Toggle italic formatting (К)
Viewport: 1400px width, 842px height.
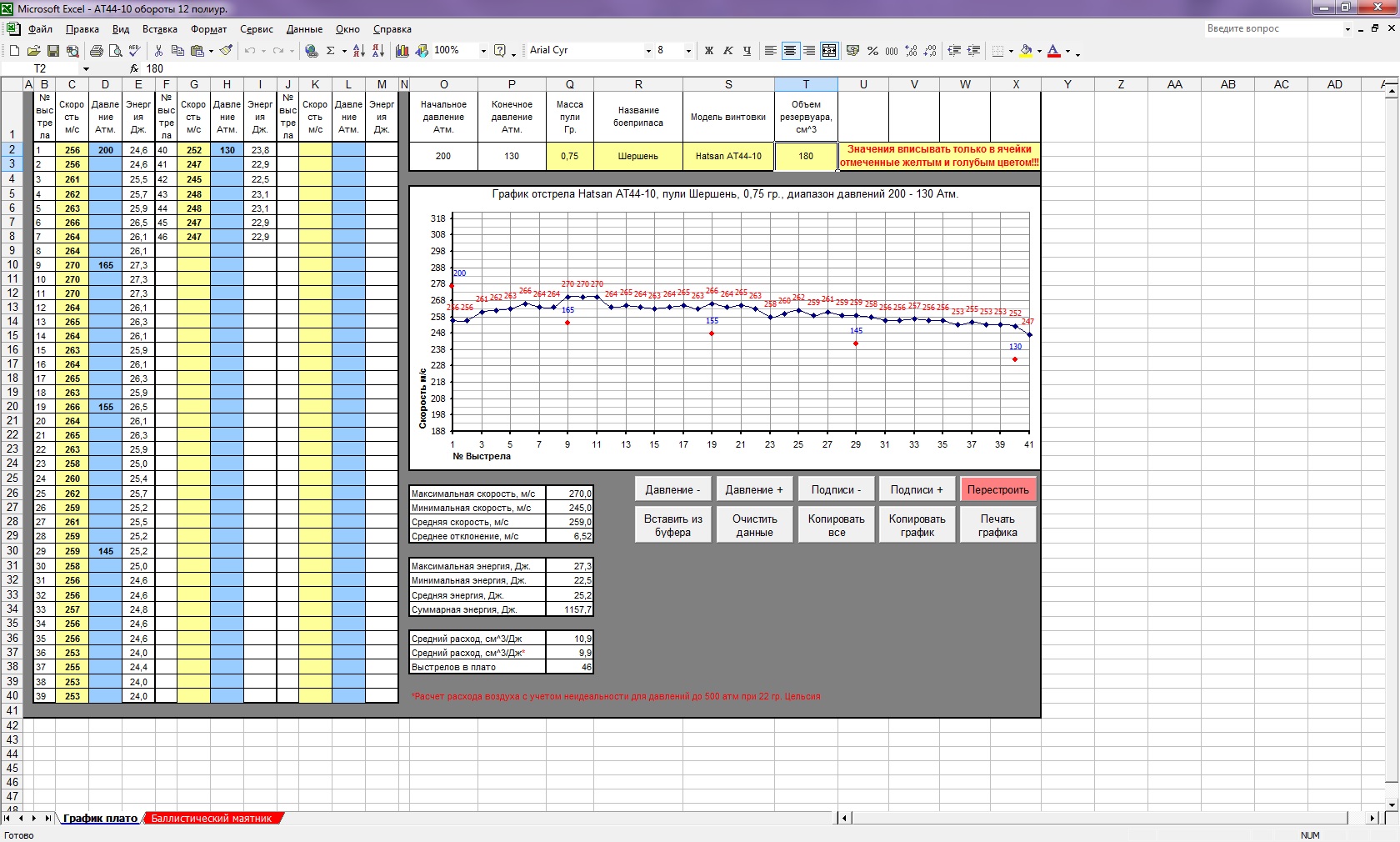click(x=728, y=51)
